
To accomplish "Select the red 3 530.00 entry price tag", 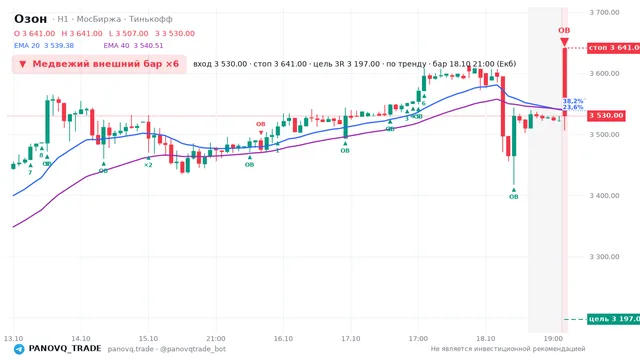I will 607,116.
